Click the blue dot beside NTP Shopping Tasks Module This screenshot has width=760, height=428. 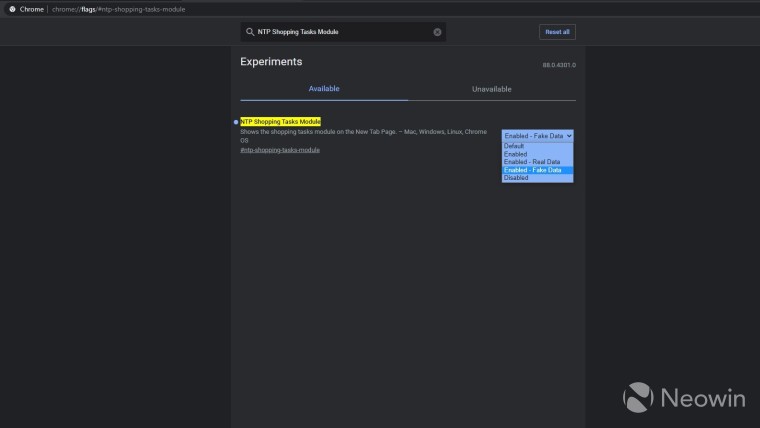pyautogui.click(x=236, y=122)
